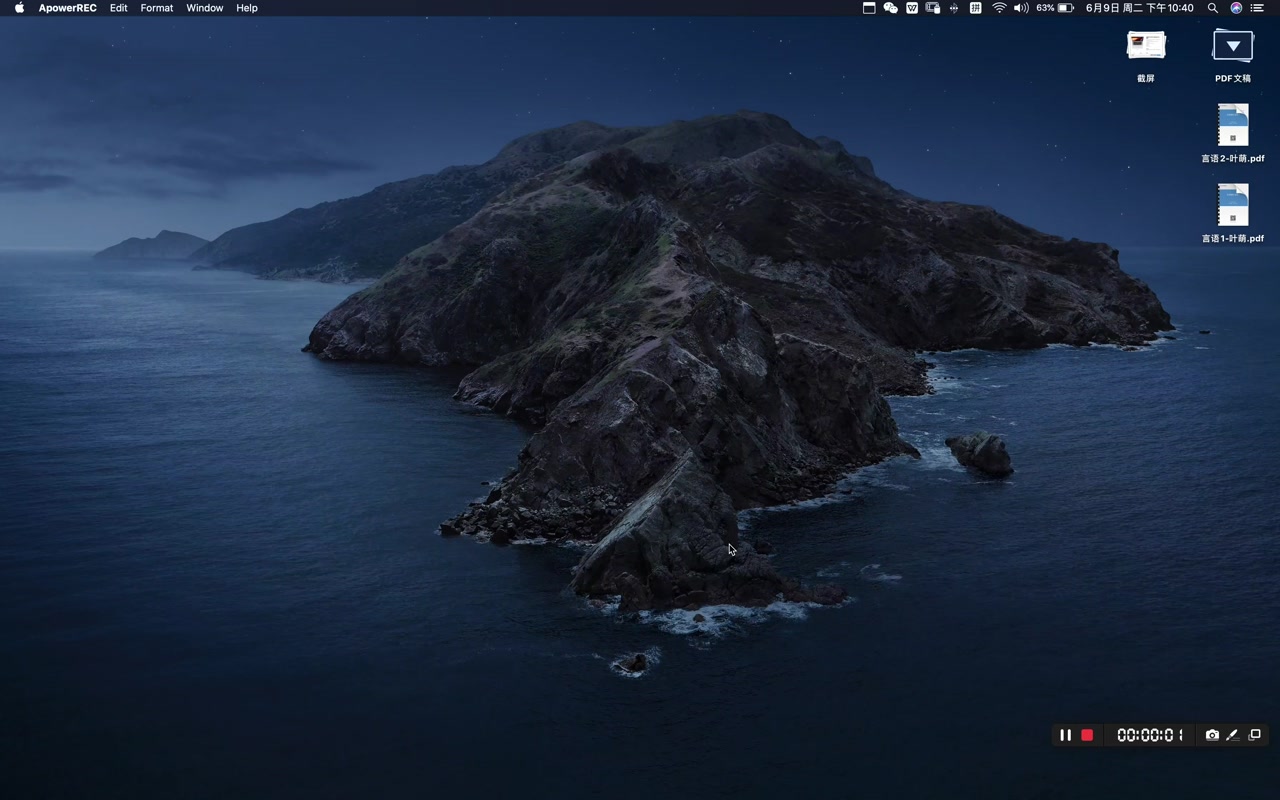
Task: Click the recording timer display
Action: coord(1150,735)
